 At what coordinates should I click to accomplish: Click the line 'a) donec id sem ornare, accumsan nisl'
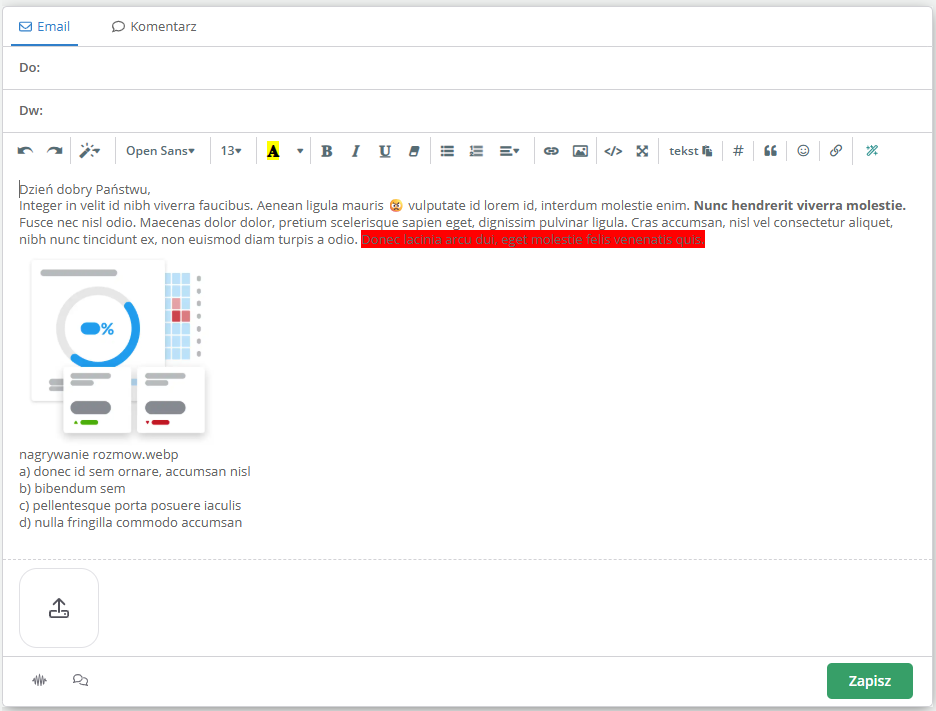(x=135, y=472)
